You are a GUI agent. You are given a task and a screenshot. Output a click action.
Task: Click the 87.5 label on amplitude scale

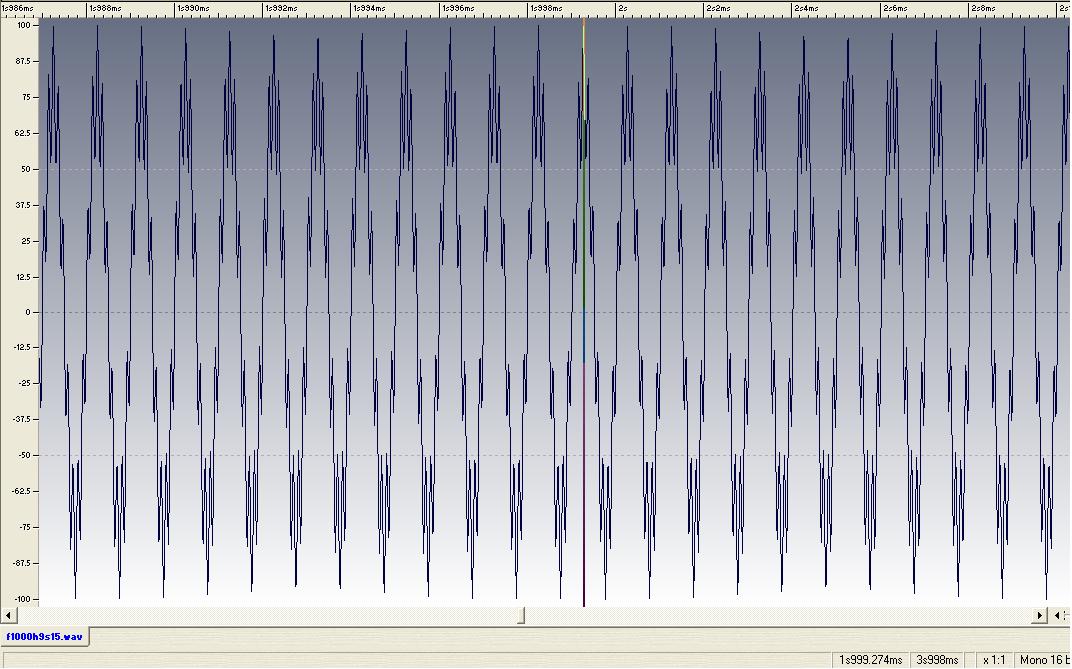click(x=23, y=62)
